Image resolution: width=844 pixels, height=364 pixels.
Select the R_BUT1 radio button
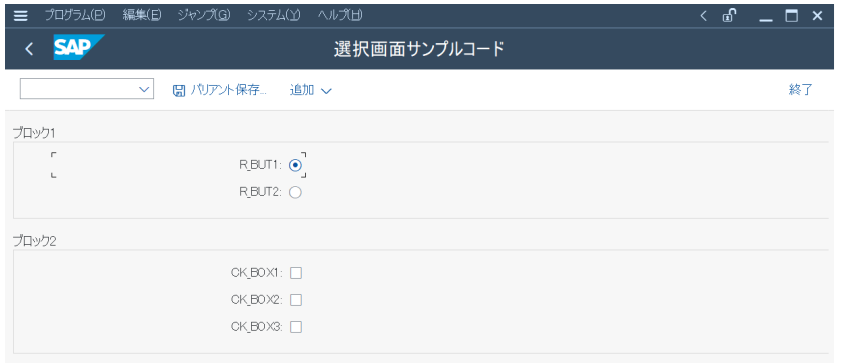pos(295,165)
